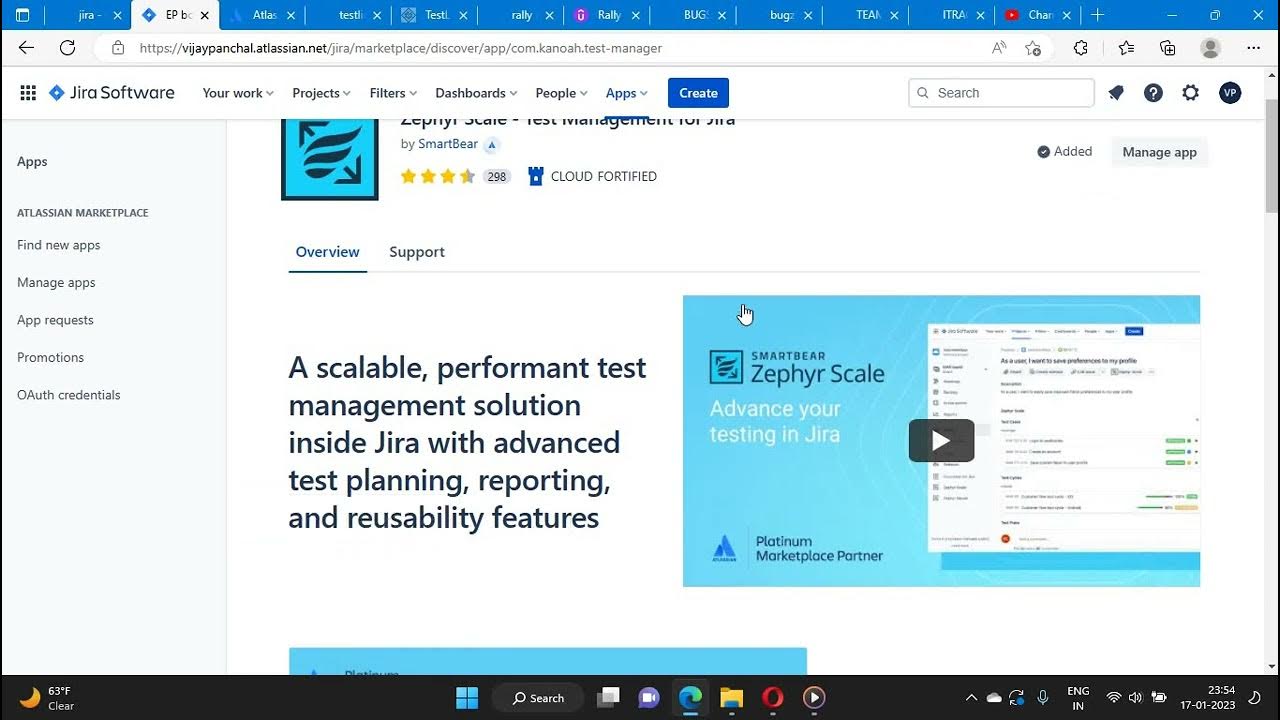
Task: Click the Windows taskbar Search box
Action: (x=538, y=697)
